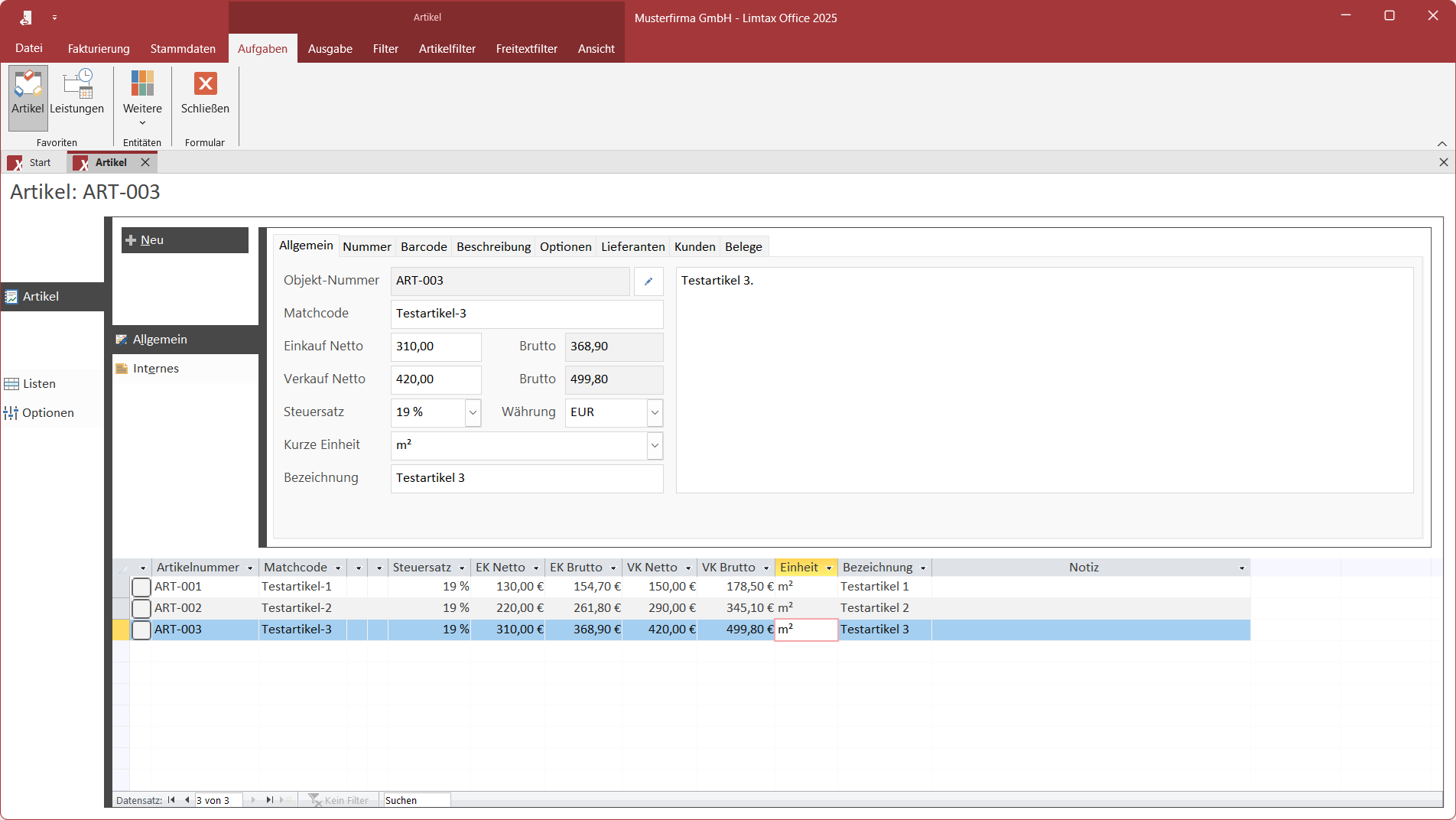Click the pencil edit icon beside Objekt-Nummer

coord(648,281)
